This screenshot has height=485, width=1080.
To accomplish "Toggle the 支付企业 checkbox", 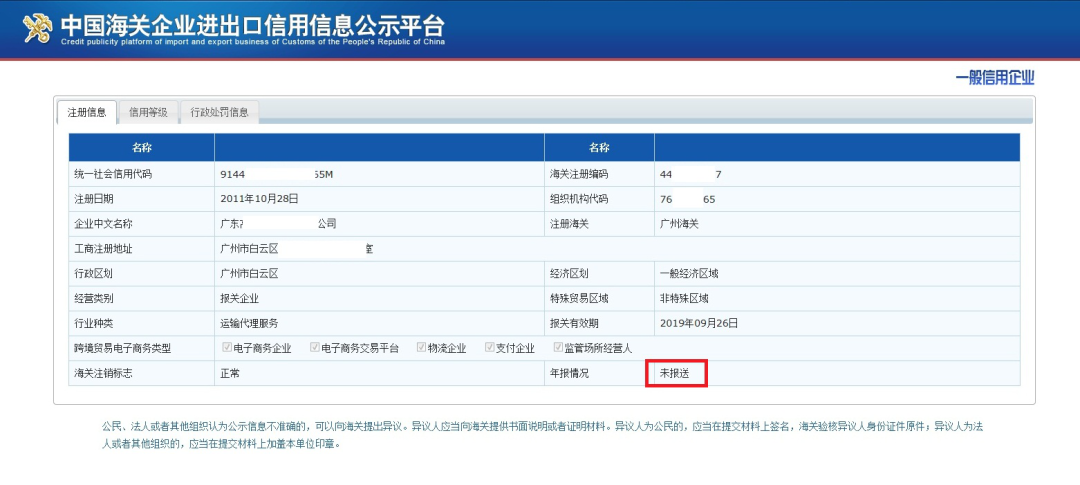I will pyautogui.click(x=490, y=347).
